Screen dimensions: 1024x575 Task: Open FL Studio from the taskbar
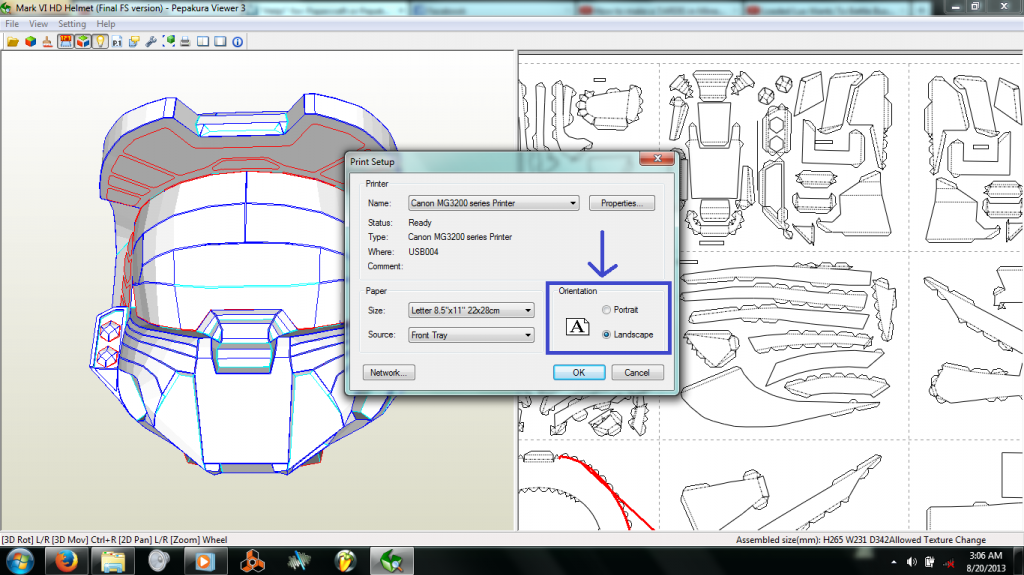click(345, 561)
